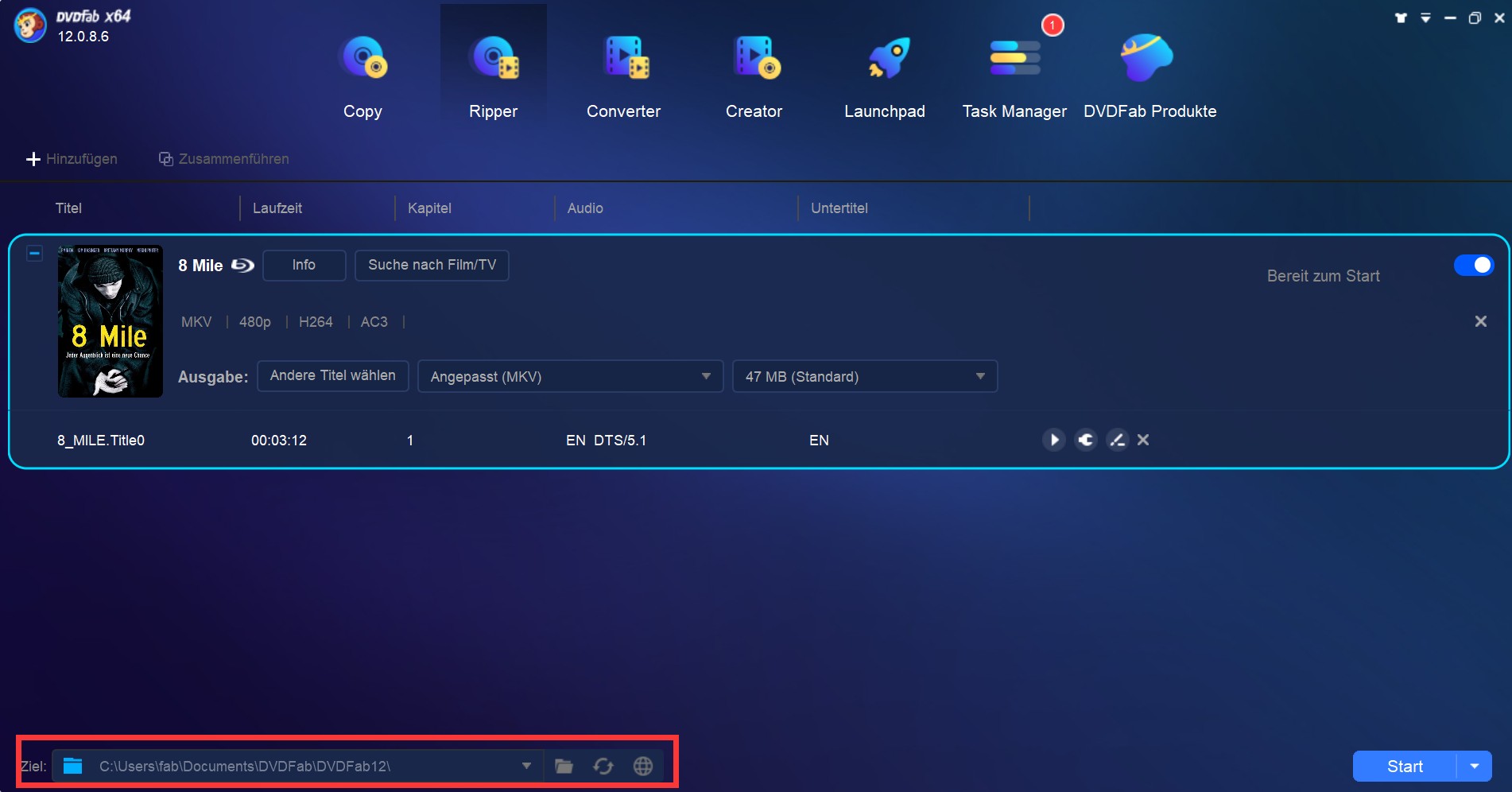Click Suche nach Film/TV button

coord(432,266)
